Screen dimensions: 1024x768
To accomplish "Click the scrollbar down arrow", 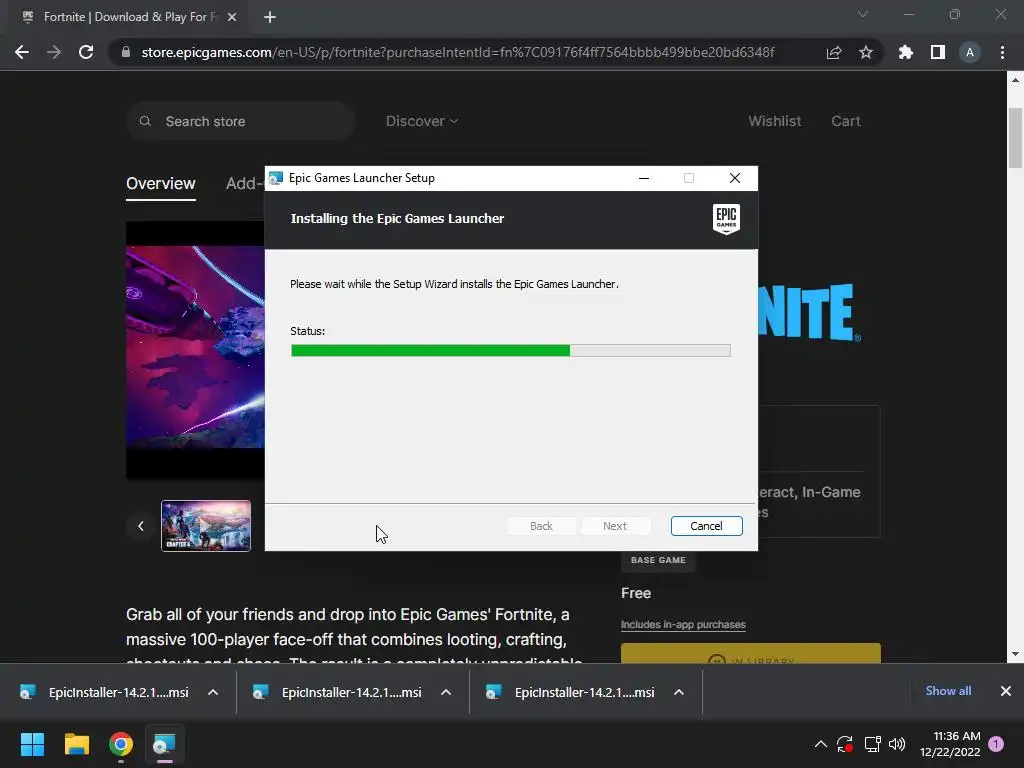I will click(1015, 654).
